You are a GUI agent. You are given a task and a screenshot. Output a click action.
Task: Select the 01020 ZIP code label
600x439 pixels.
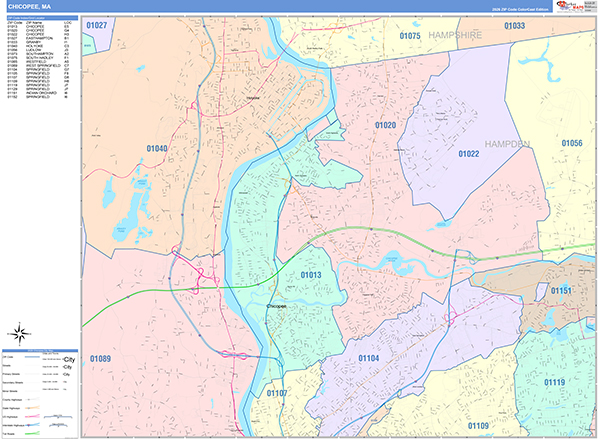point(386,125)
